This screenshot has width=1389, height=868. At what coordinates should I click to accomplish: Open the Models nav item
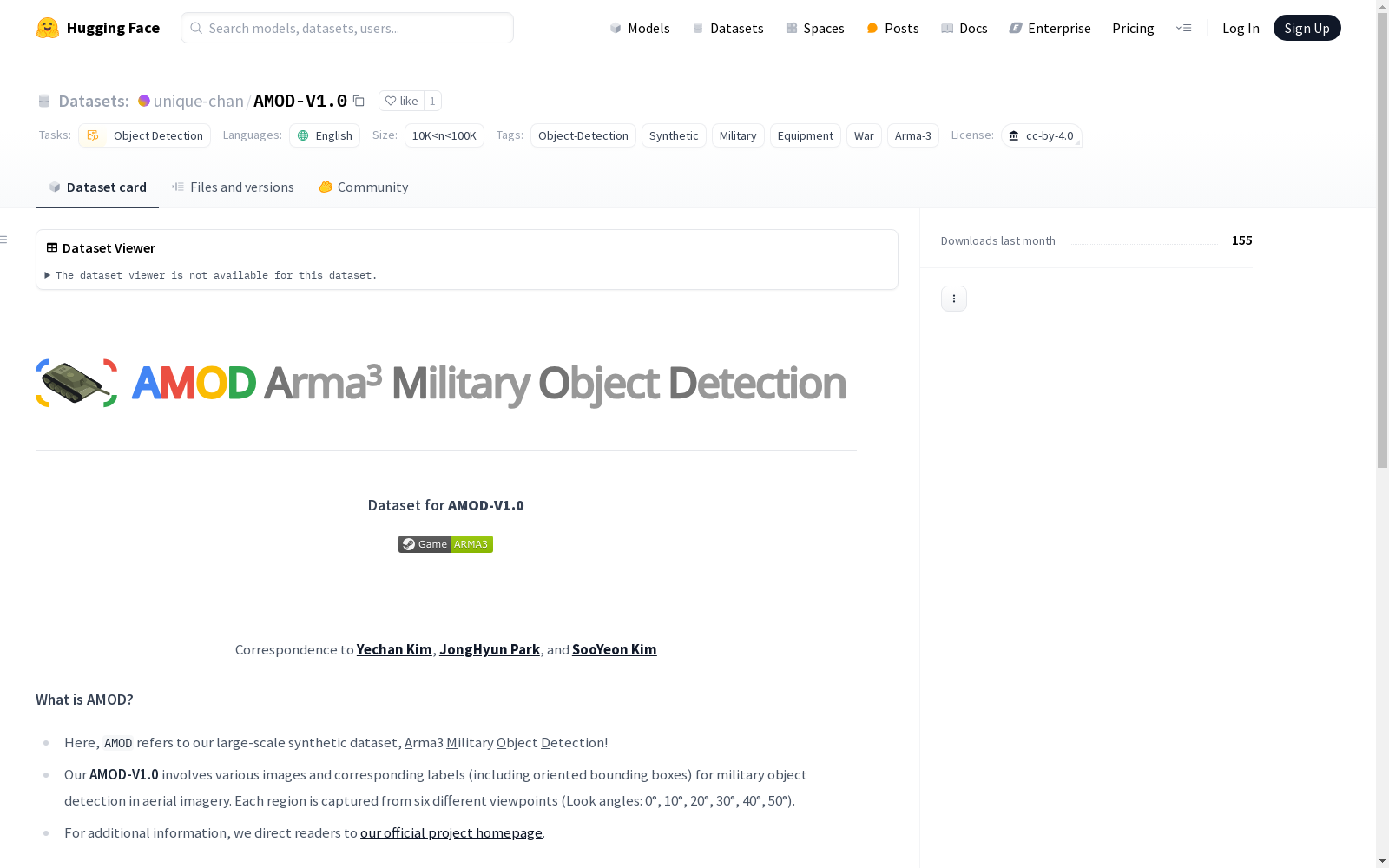click(x=640, y=28)
